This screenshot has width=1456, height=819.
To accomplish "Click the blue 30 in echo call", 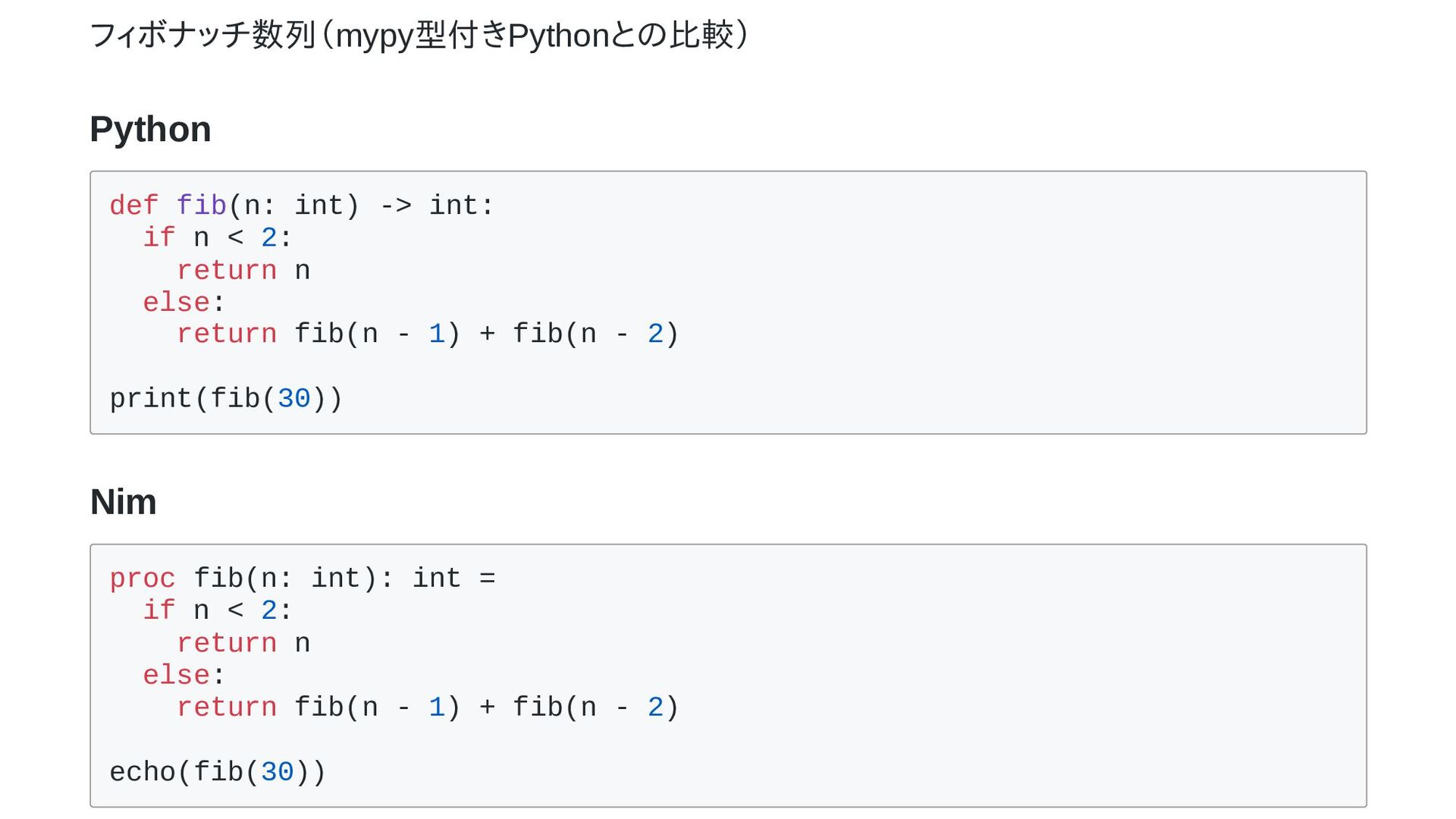I will coord(277,772).
